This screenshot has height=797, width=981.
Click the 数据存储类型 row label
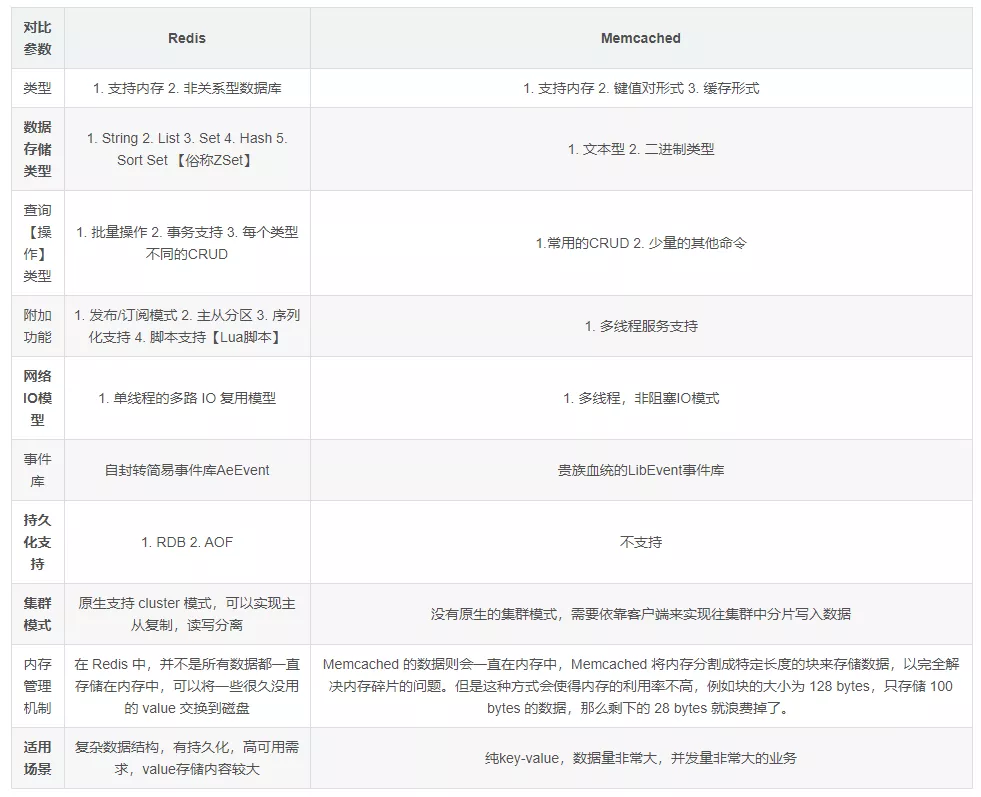(38, 149)
